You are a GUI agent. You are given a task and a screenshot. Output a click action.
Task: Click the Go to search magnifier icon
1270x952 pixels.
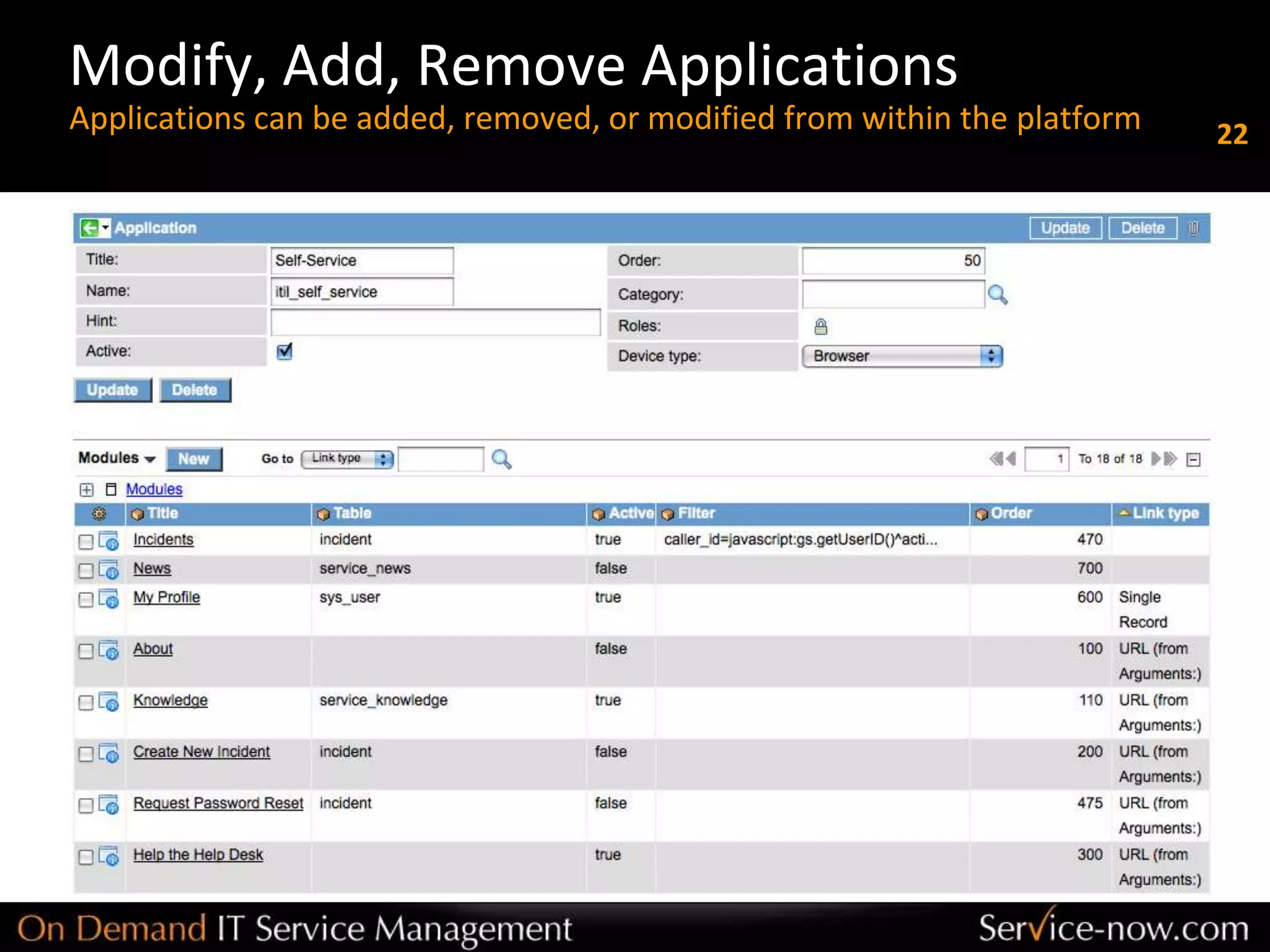point(501,459)
